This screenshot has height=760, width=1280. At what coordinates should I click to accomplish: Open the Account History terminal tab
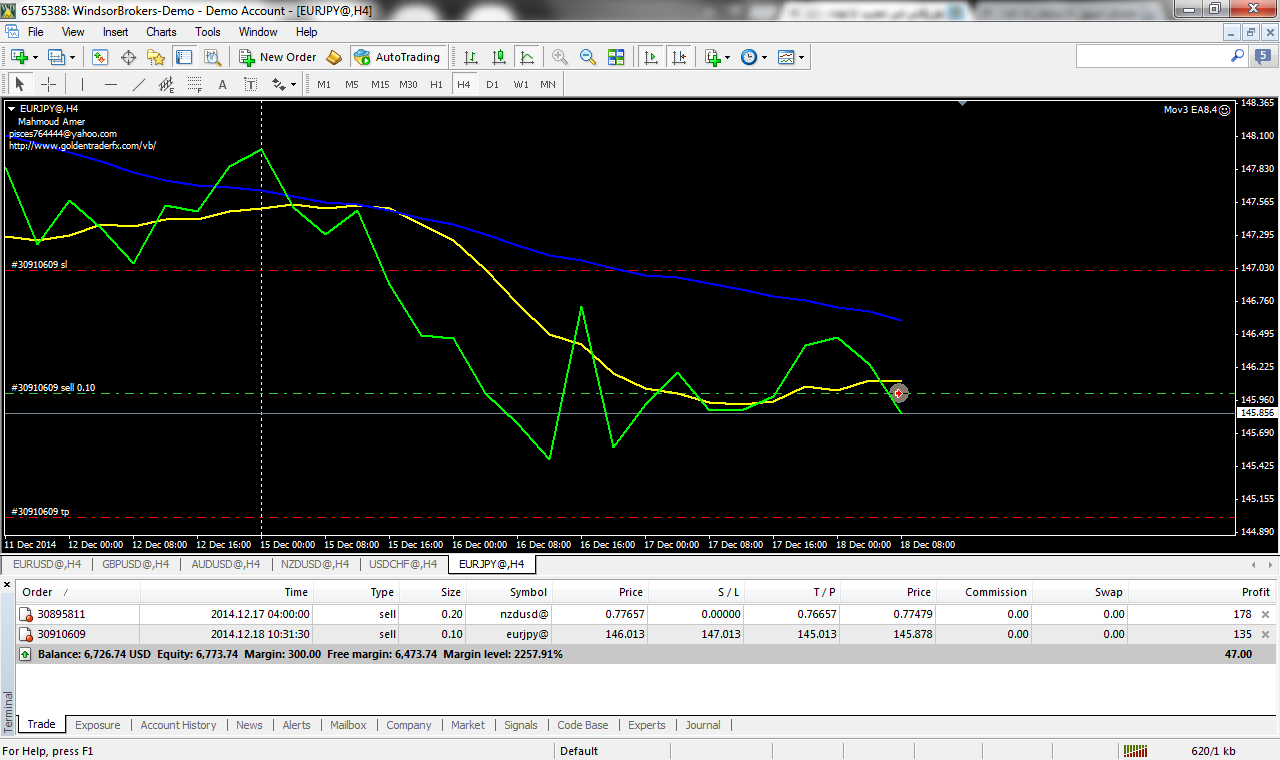[x=178, y=725]
